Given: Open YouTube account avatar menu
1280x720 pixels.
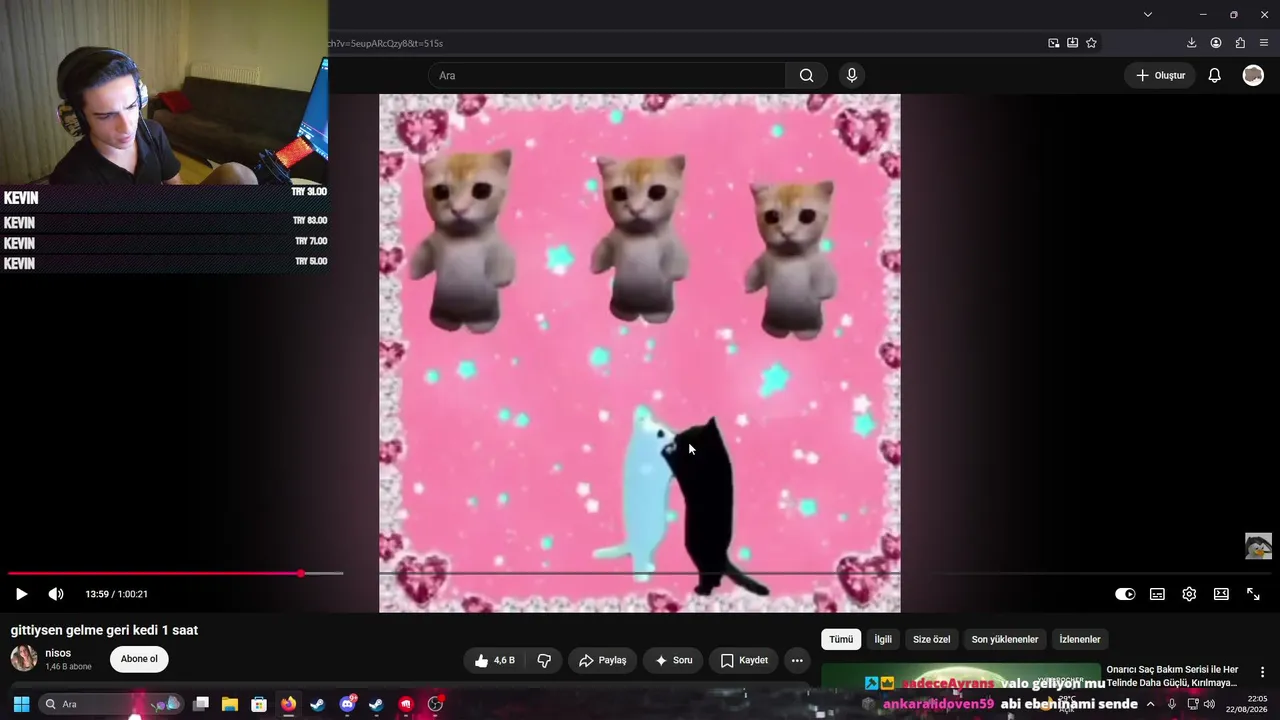Looking at the screenshot, I should pos(1253,75).
